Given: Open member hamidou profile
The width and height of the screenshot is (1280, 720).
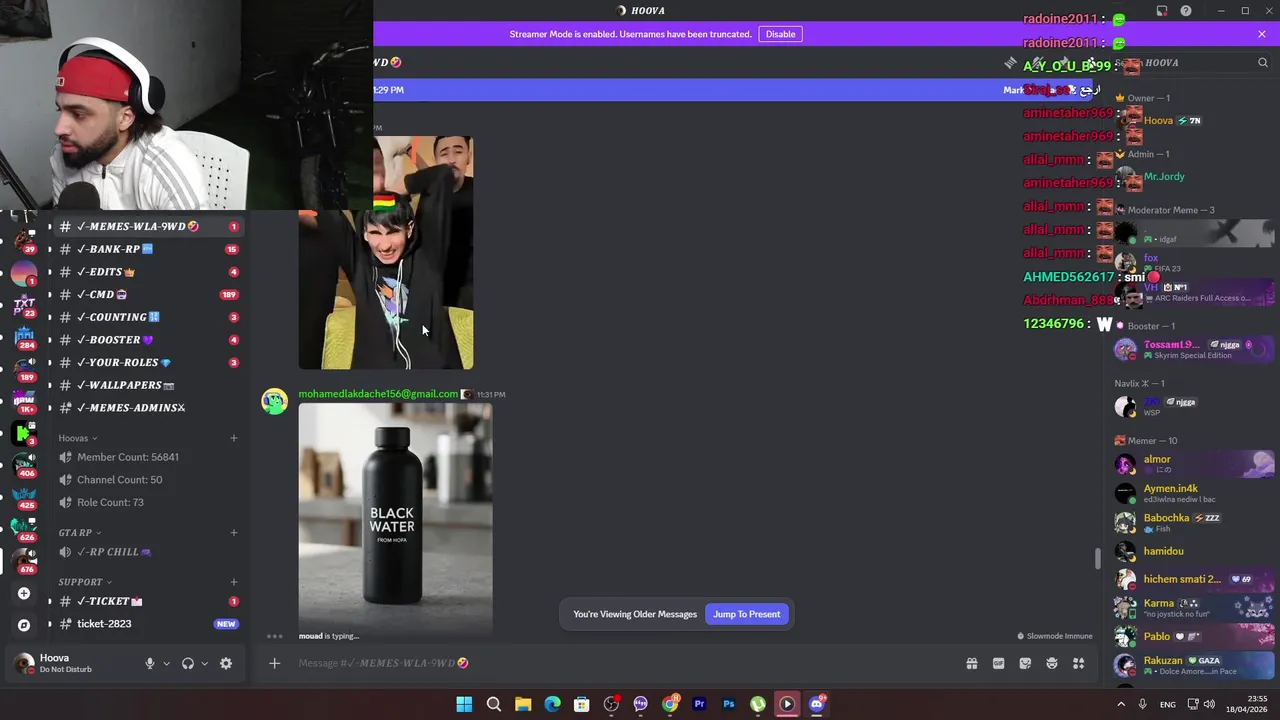Looking at the screenshot, I should click(x=1193, y=551).
